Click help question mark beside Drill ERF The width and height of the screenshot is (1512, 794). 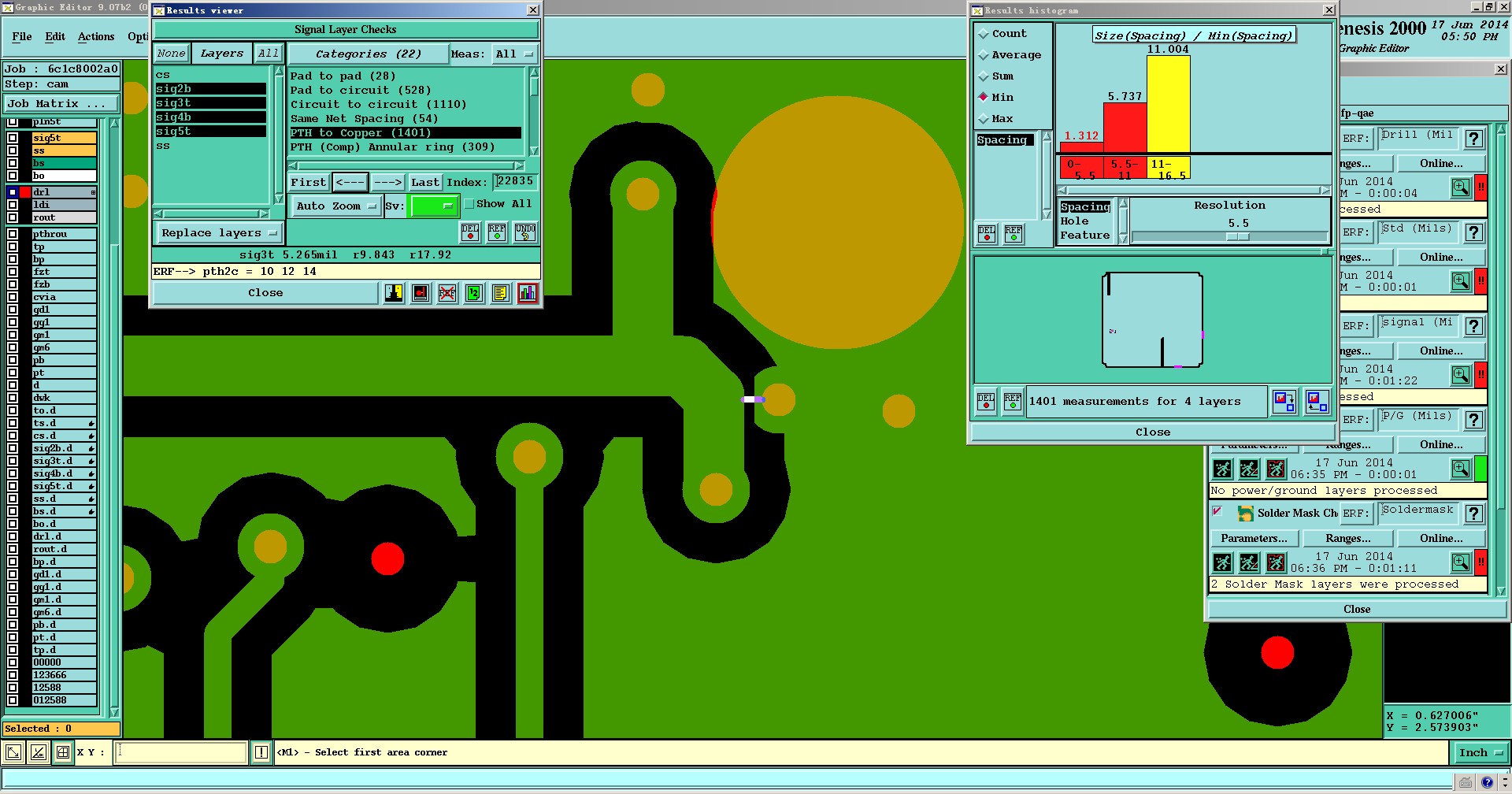[1474, 139]
